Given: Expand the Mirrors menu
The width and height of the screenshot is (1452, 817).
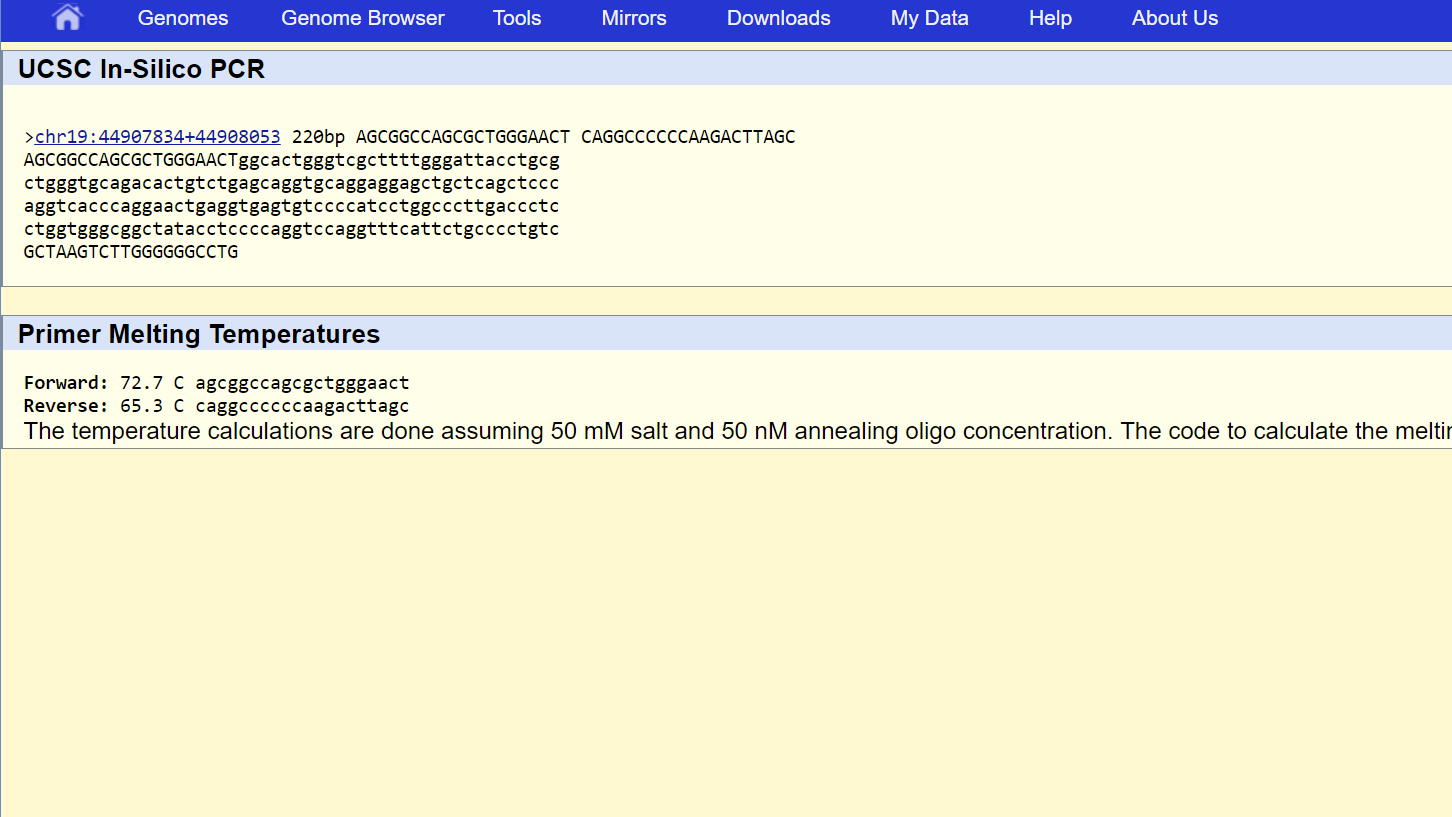Looking at the screenshot, I should pos(634,18).
